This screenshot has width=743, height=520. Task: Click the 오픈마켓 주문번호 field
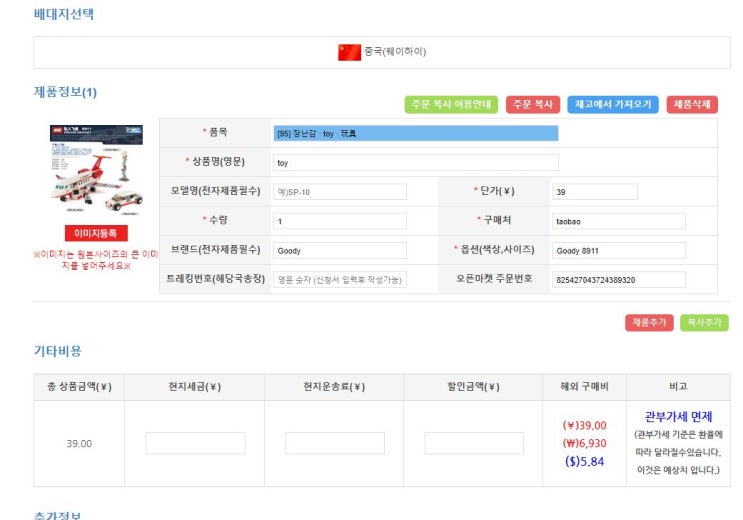(618, 280)
